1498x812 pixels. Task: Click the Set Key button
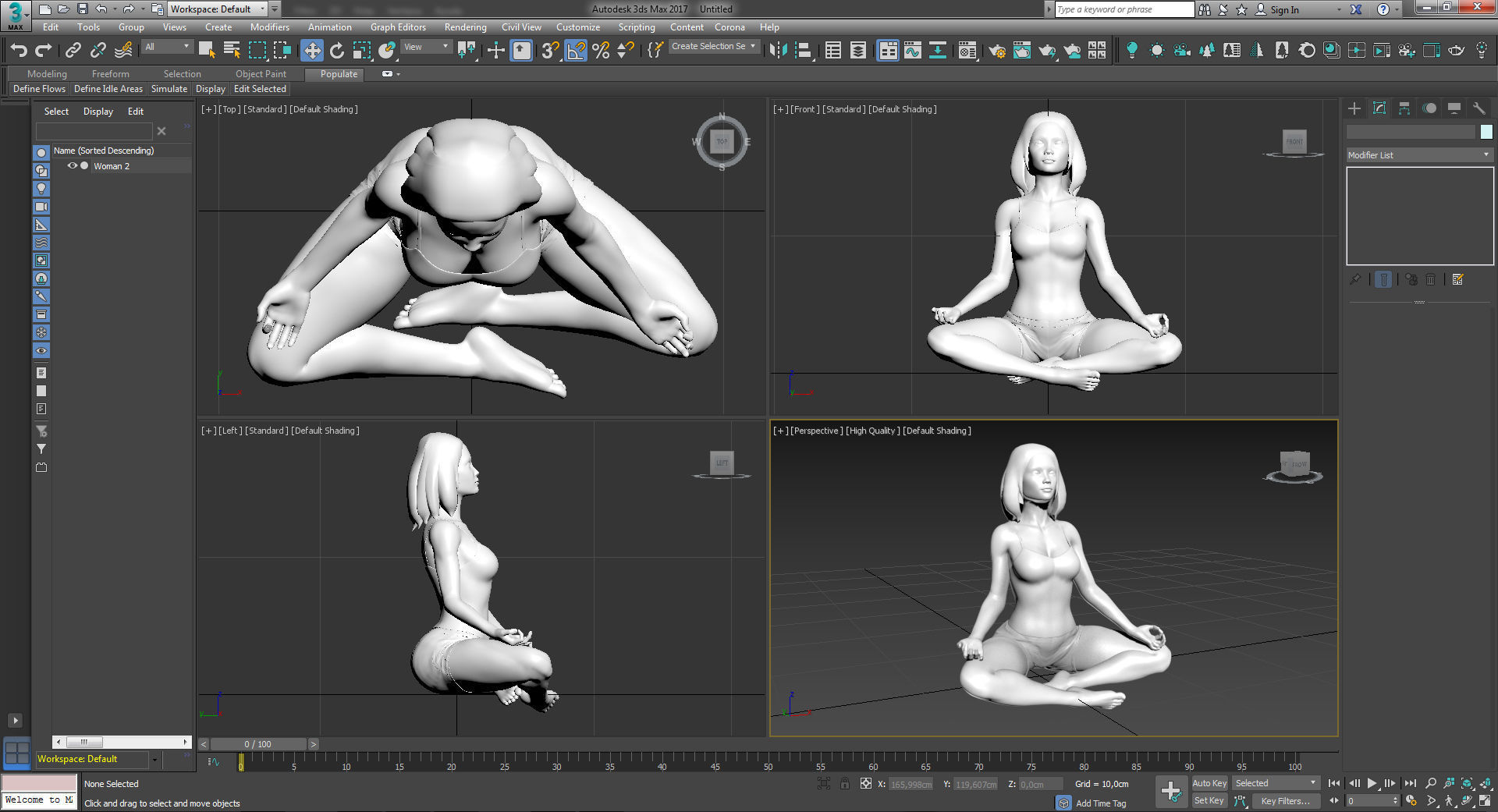coord(1209,801)
